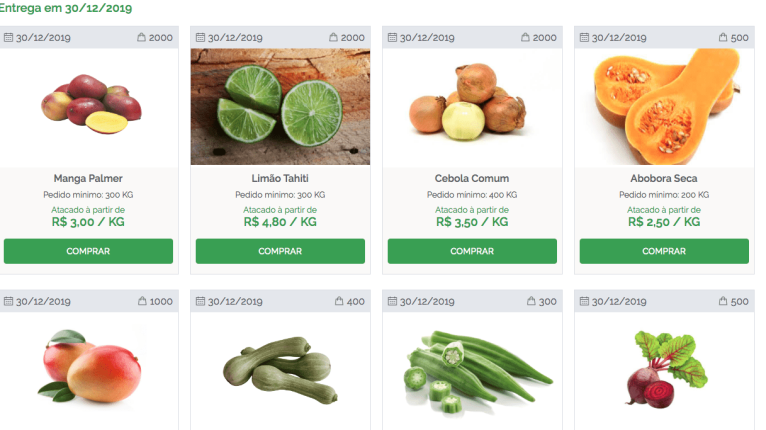Buy Cebola Comum with COMPRAR button

[x=472, y=251]
